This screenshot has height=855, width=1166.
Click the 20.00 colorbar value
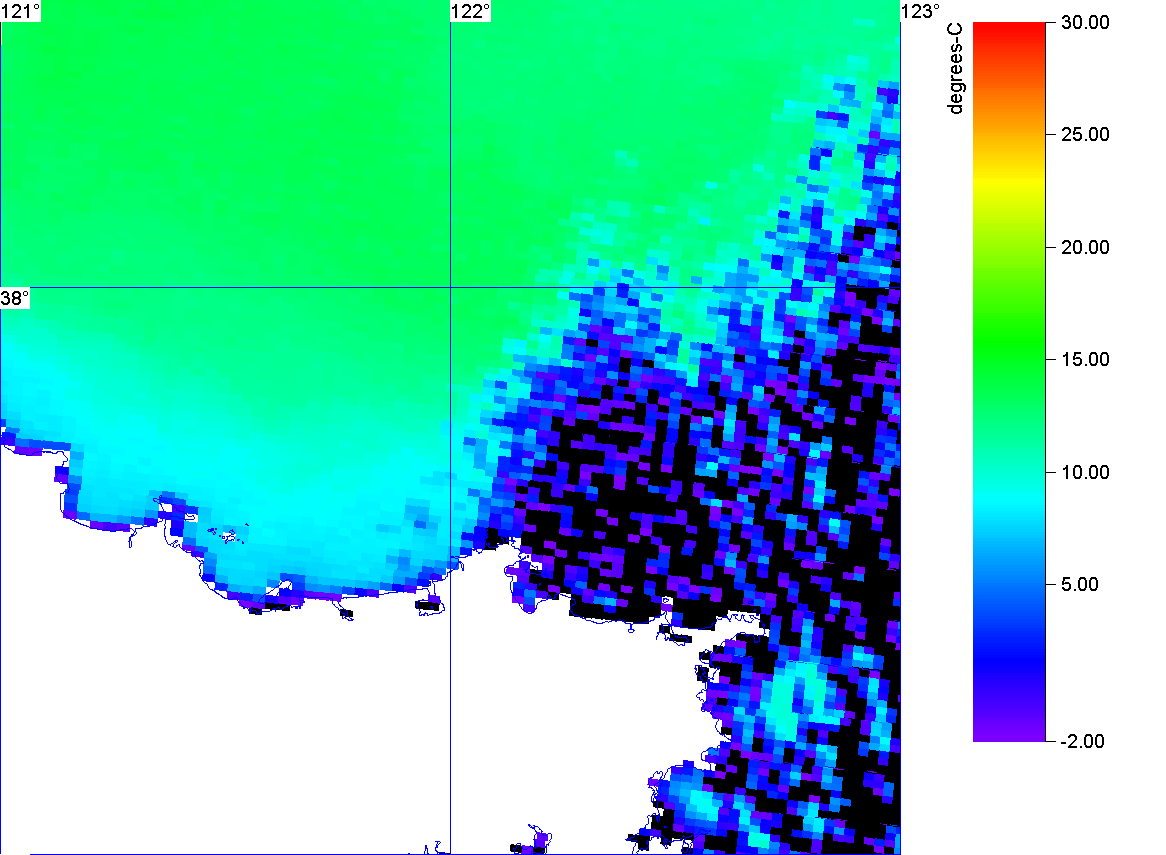[x=1085, y=248]
